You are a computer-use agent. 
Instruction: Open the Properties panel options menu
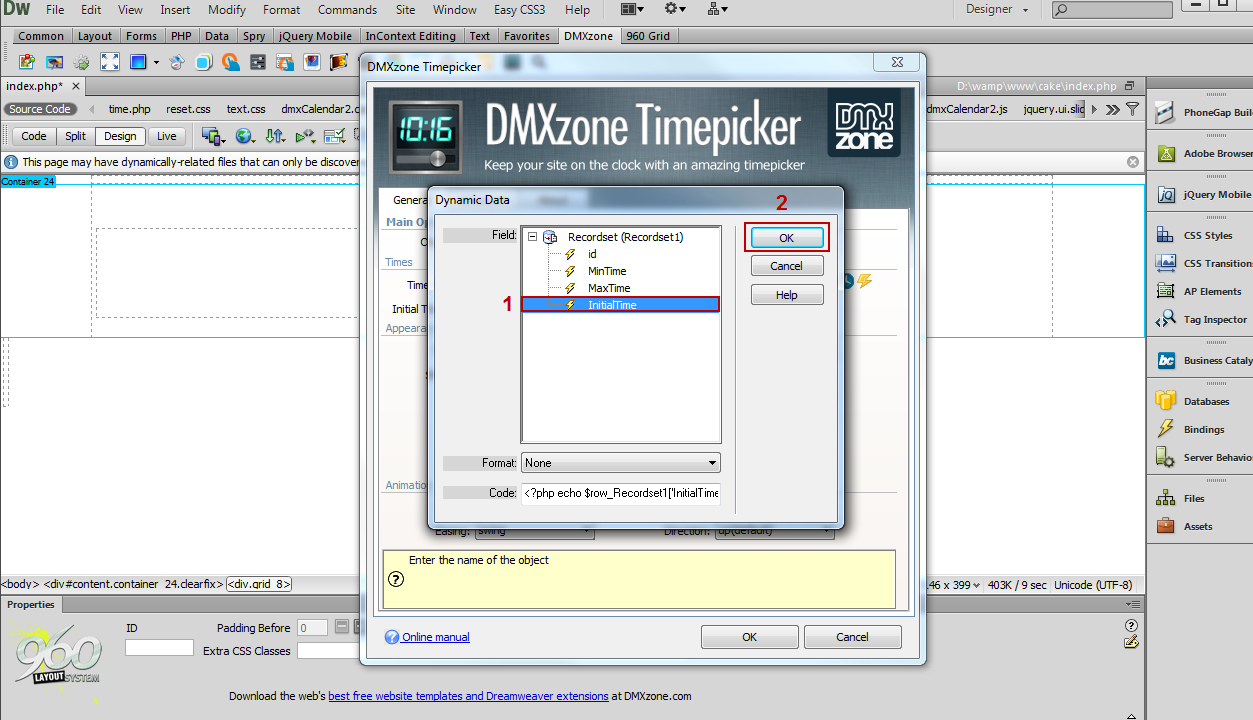point(1131,604)
